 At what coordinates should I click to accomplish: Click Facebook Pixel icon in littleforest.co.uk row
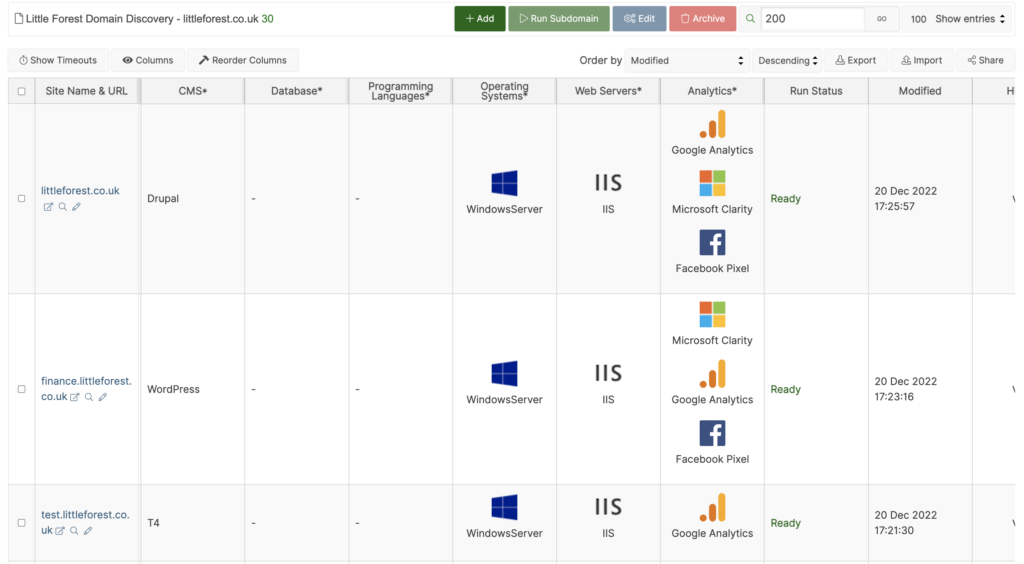712,243
